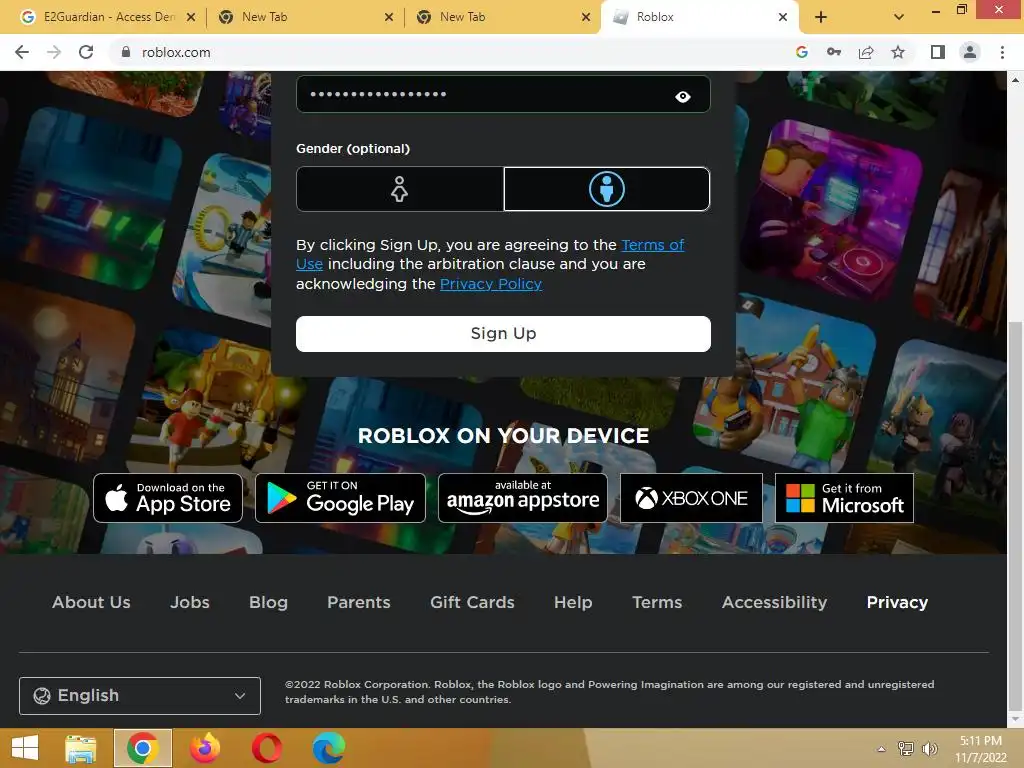Share this page from the address bar

866,52
